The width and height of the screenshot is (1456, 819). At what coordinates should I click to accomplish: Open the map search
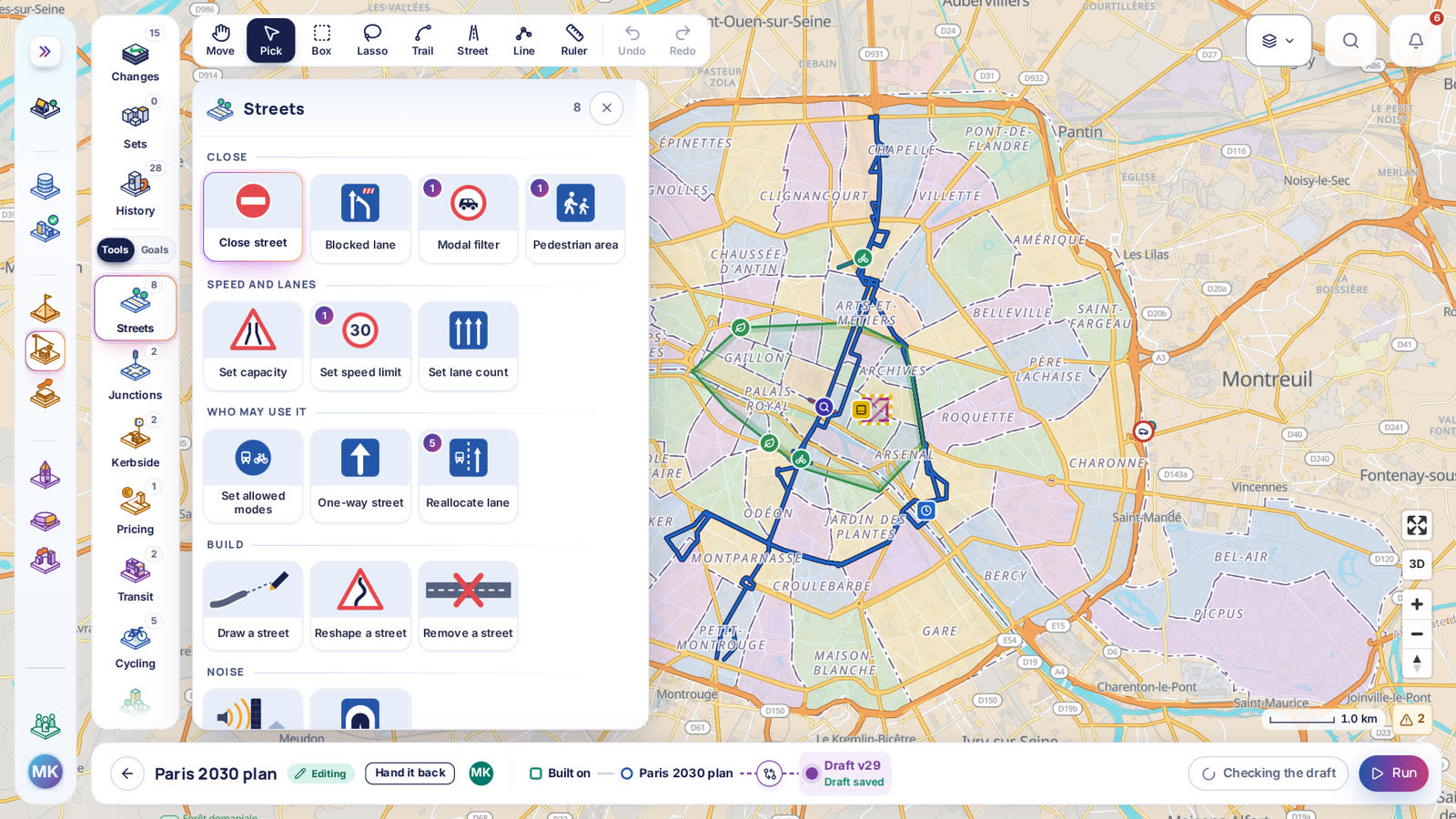coord(1350,41)
